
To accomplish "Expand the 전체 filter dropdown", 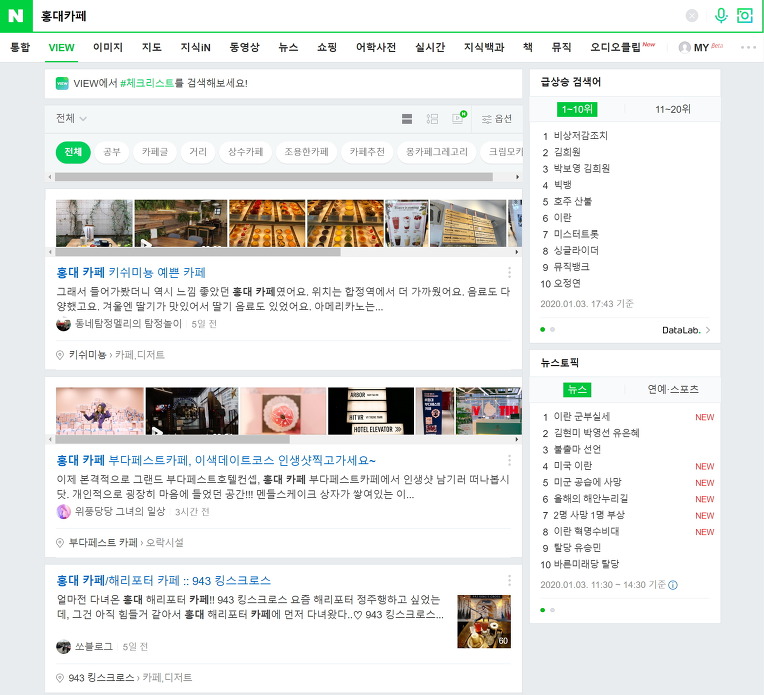I will coord(71,118).
